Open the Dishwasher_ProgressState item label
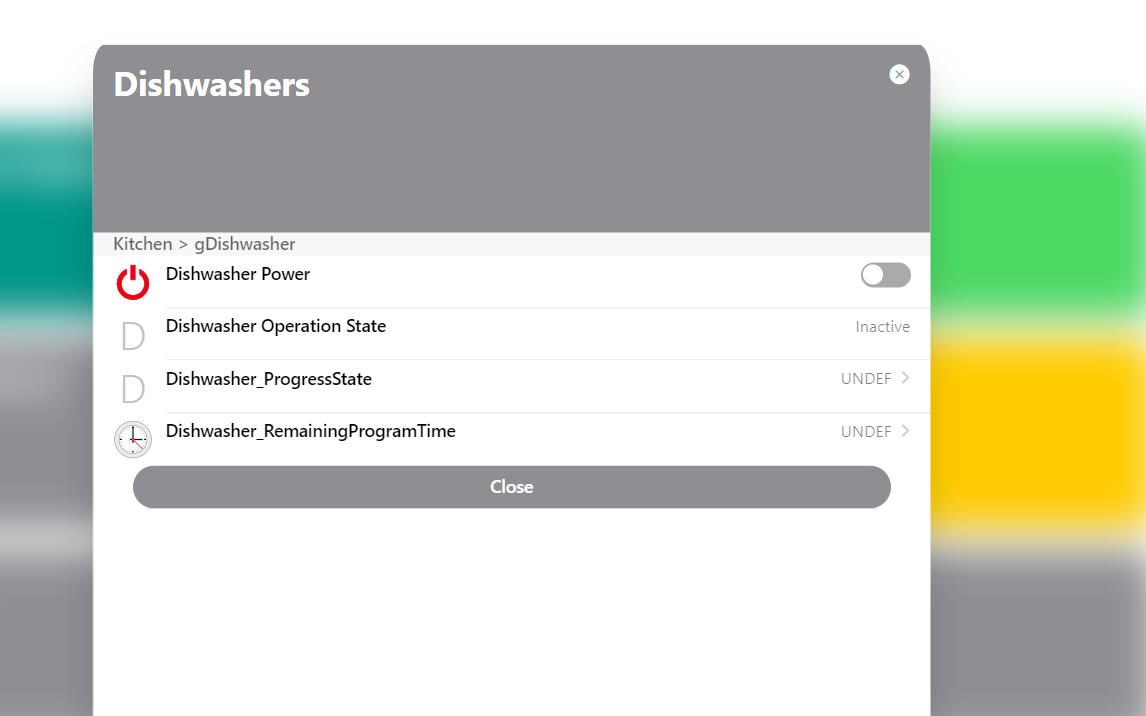Image resolution: width=1146 pixels, height=716 pixels. coord(269,379)
